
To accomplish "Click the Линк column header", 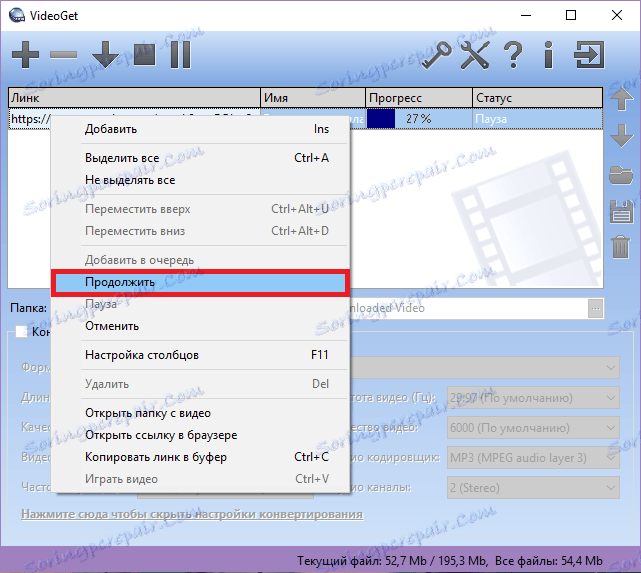I will click(134, 98).
